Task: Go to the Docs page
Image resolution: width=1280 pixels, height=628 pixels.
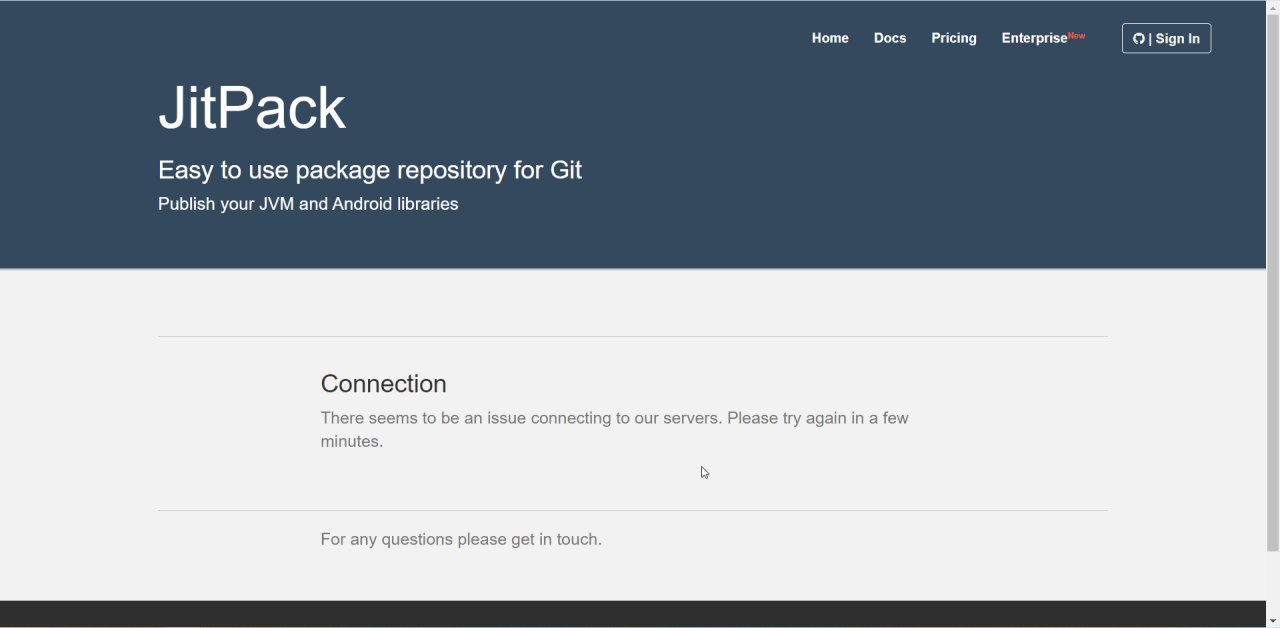Action: click(x=890, y=38)
